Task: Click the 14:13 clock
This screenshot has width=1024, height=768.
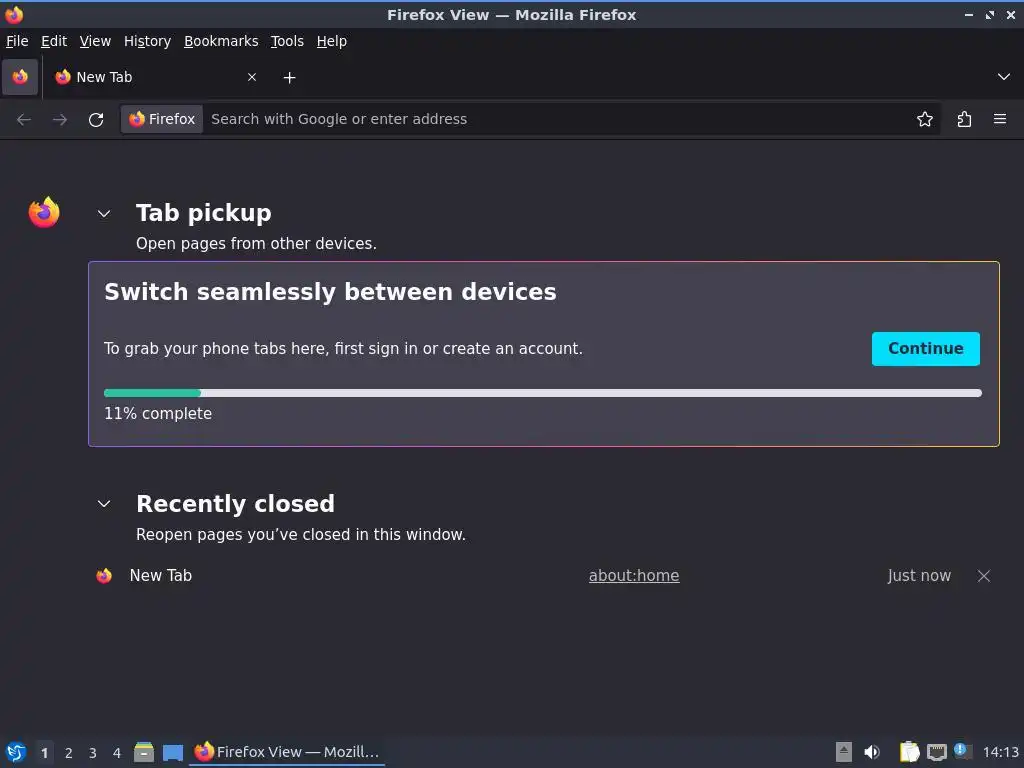Action: [1000, 752]
